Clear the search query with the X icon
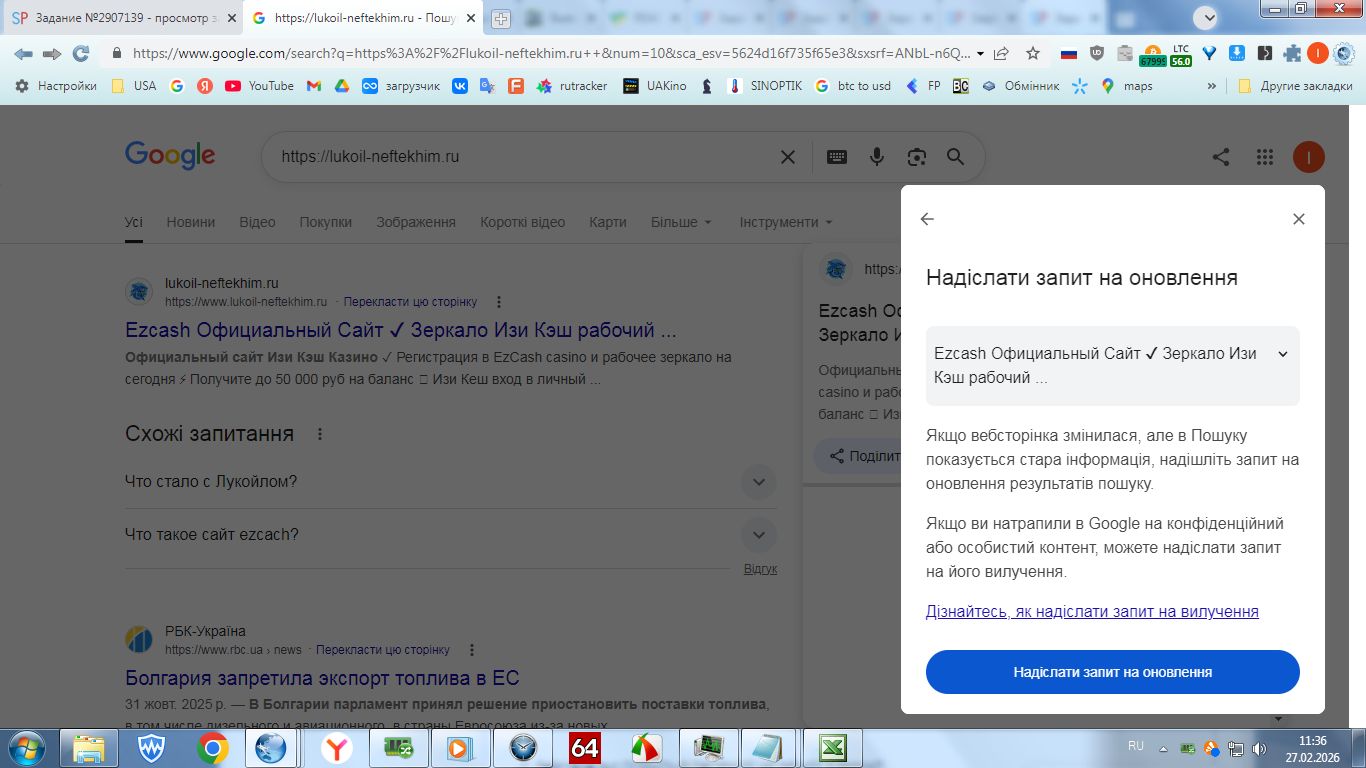 788,157
